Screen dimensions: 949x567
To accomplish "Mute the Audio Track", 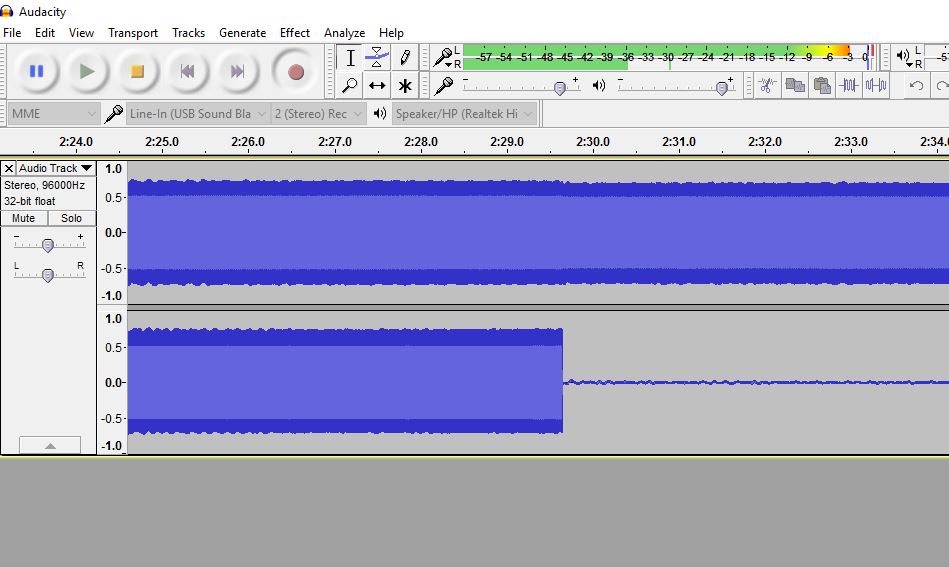I will click(24, 218).
